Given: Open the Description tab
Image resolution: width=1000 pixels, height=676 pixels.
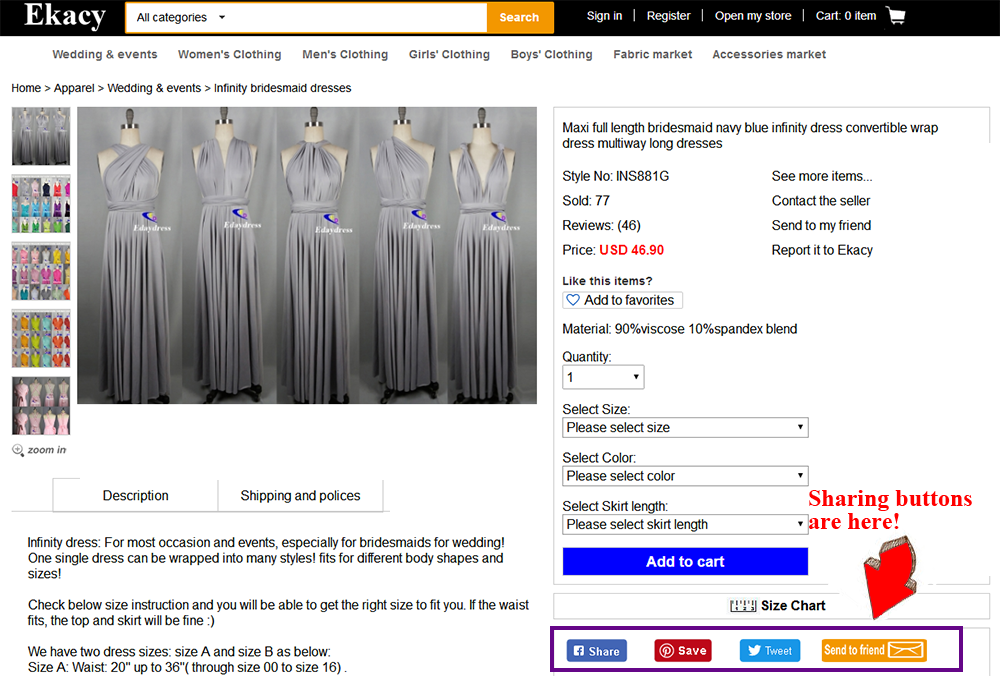Looking at the screenshot, I should coord(136,496).
